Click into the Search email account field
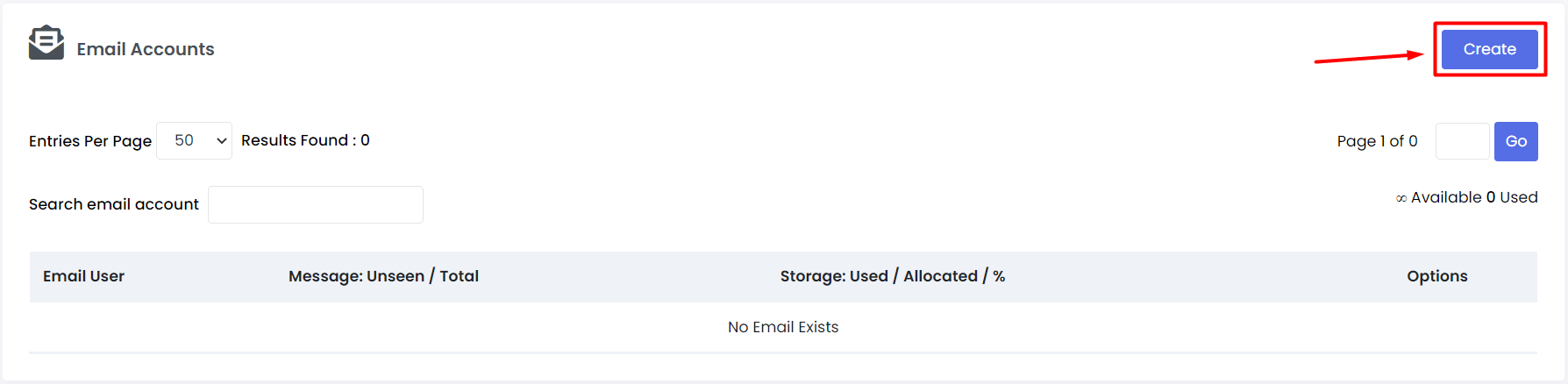Viewport: 1568px width, 384px height. click(316, 204)
